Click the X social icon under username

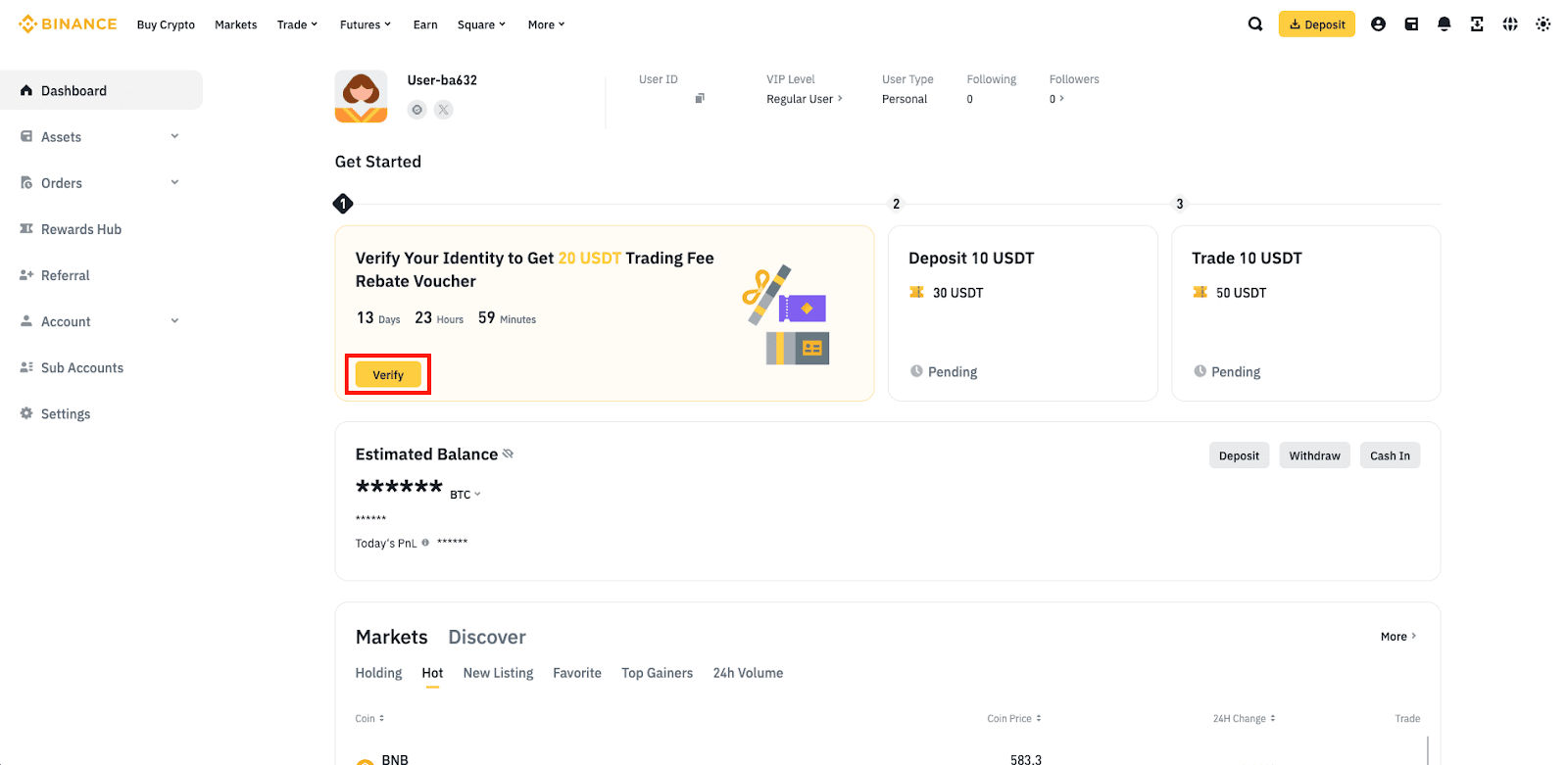click(444, 110)
